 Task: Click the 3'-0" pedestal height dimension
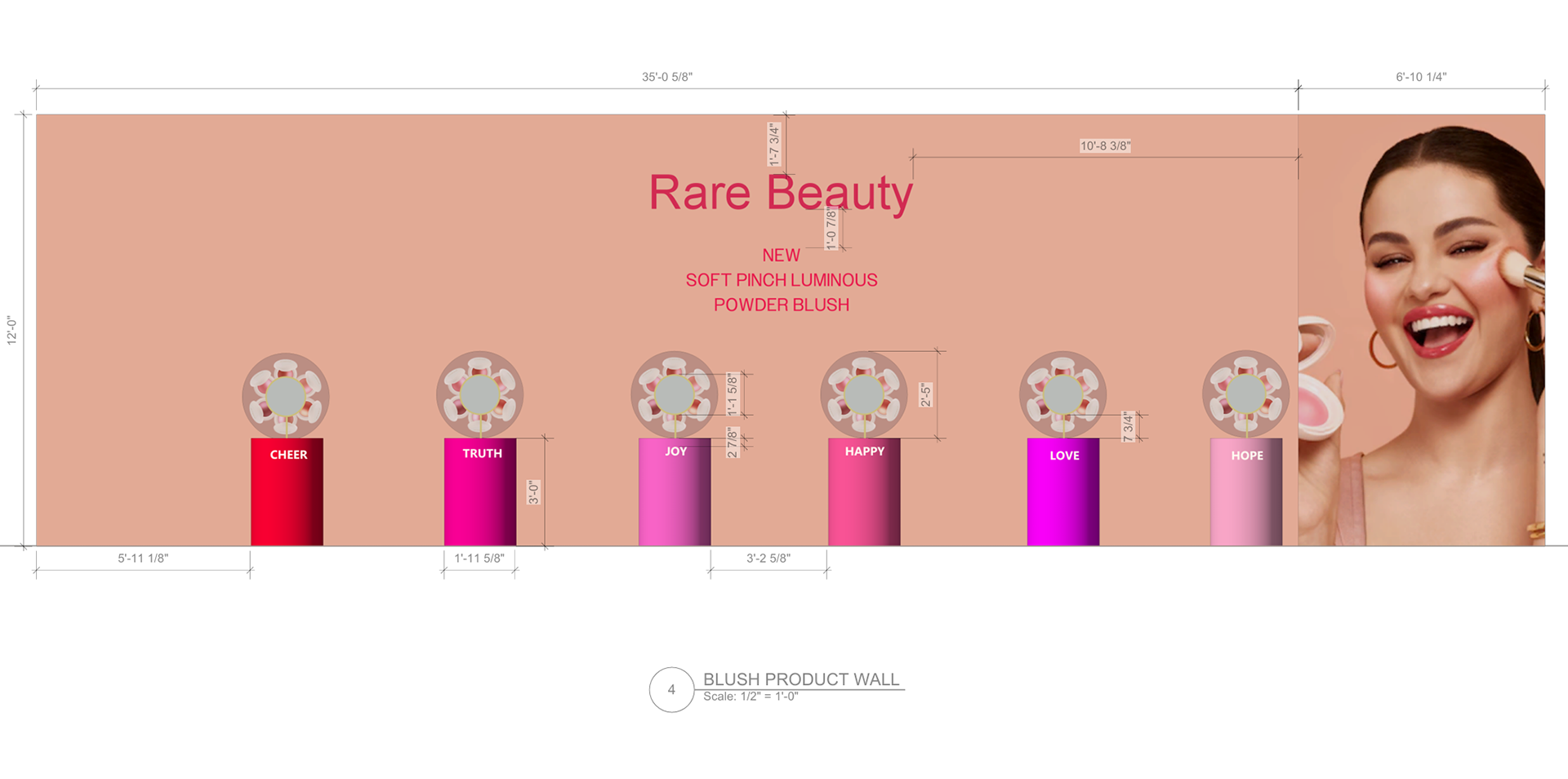tap(532, 492)
